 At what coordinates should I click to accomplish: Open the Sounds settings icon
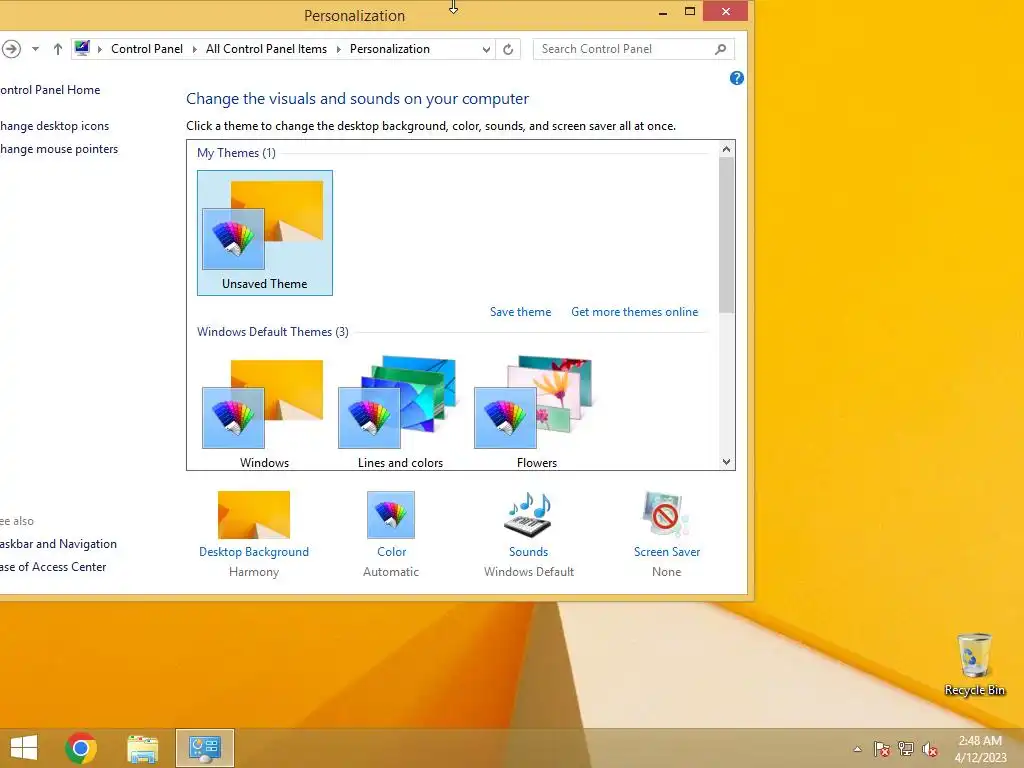(x=528, y=515)
